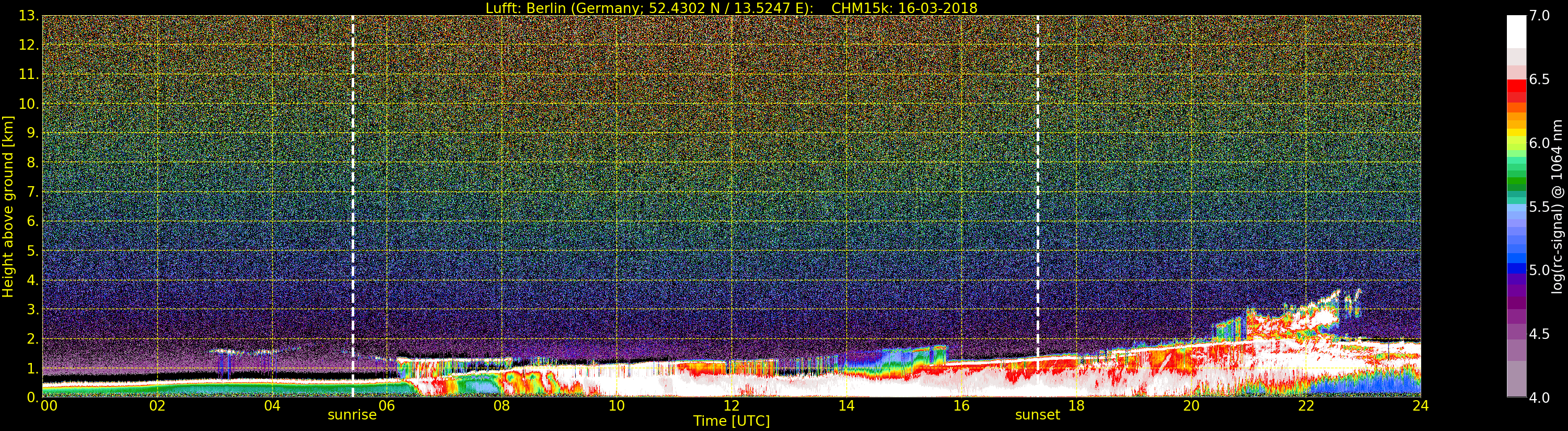The width and height of the screenshot is (1568, 431).
Task: Click the 'Time [UTC]' axis label
Action: point(731,421)
